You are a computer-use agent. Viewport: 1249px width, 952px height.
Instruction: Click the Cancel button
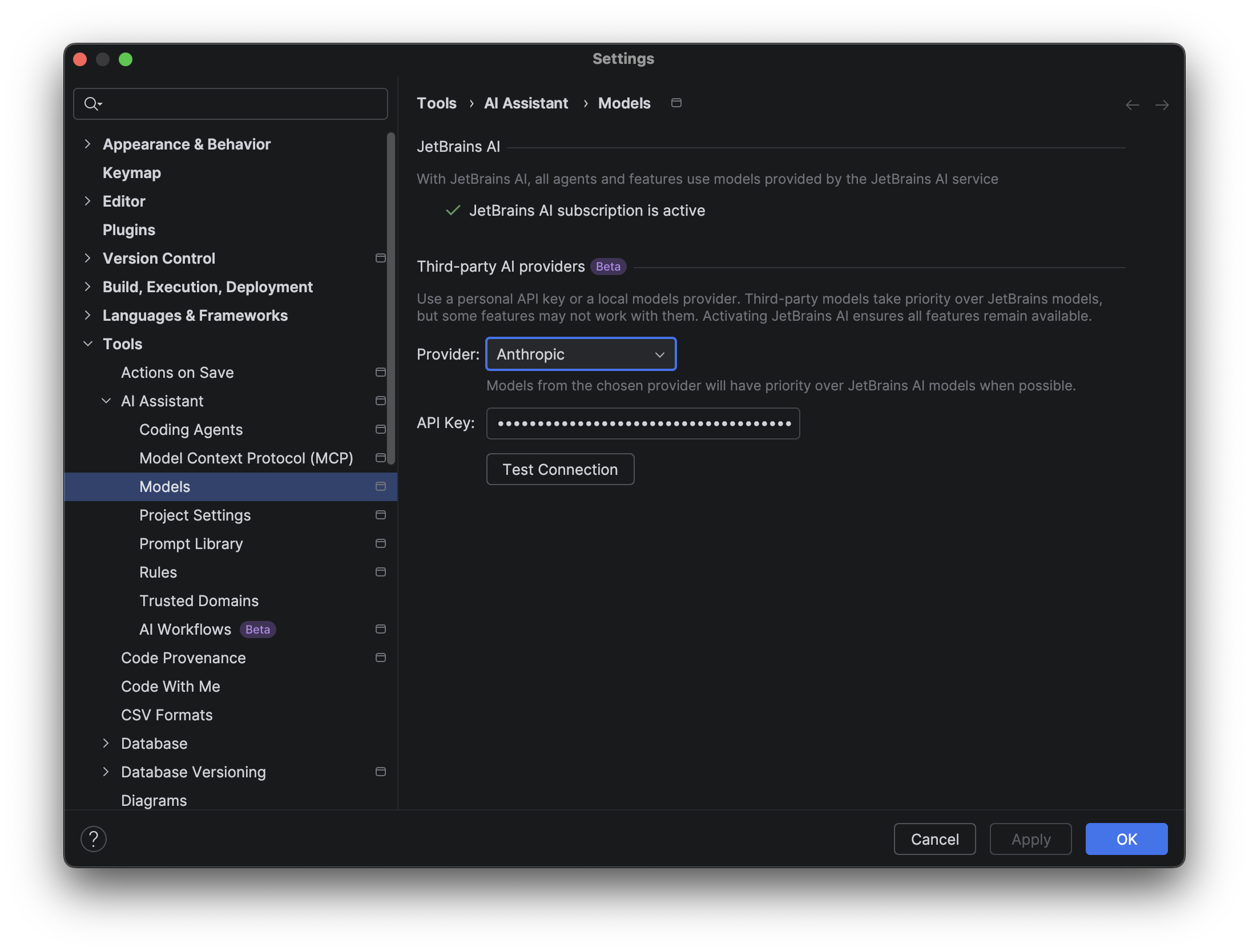point(934,839)
